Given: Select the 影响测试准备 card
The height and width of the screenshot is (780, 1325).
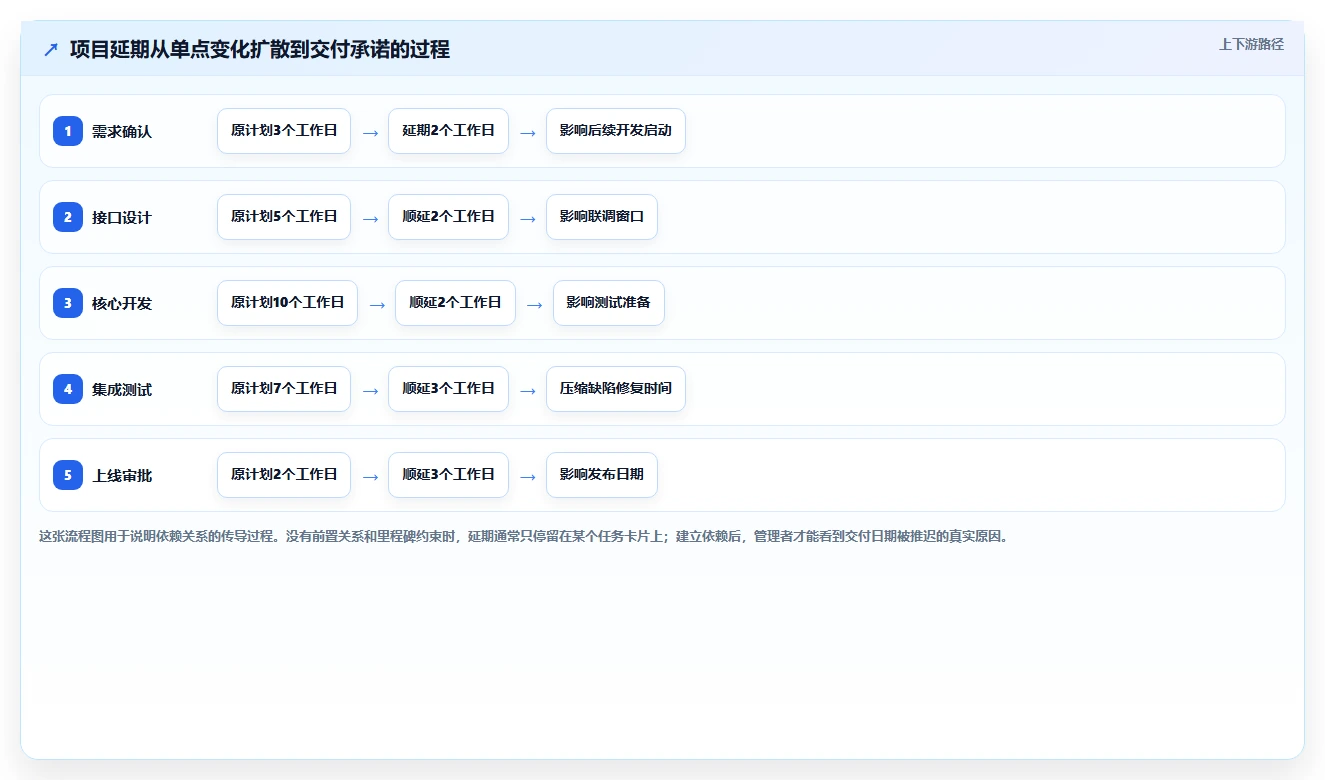Looking at the screenshot, I should tap(609, 303).
